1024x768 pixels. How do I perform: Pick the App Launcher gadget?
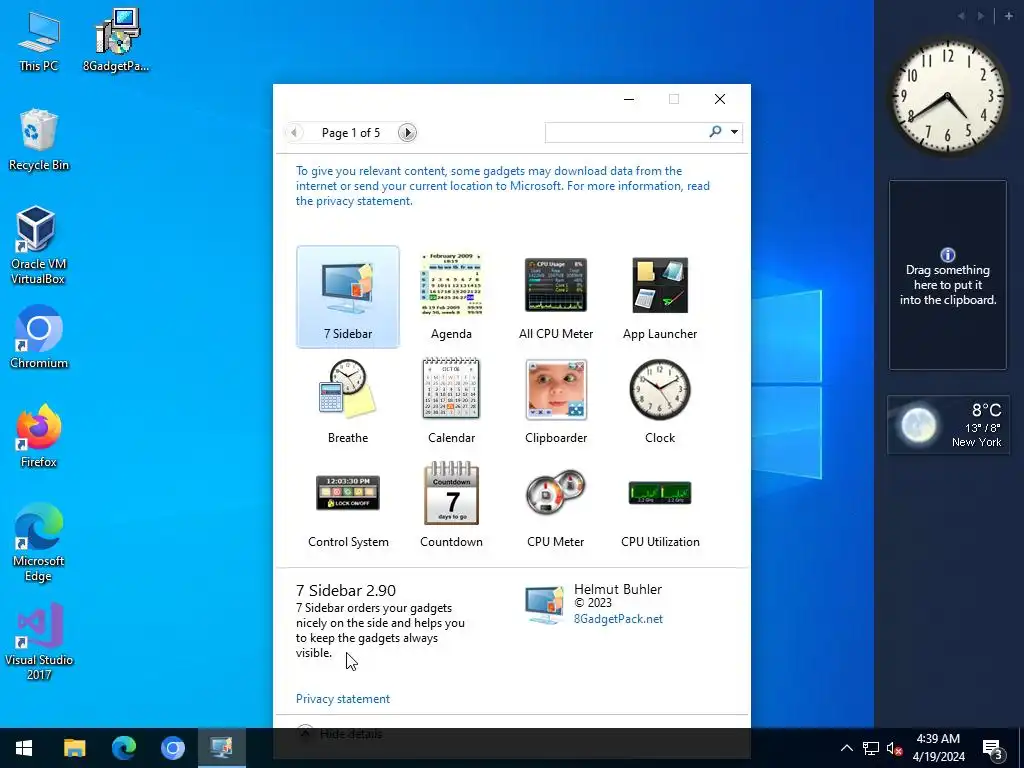660,296
